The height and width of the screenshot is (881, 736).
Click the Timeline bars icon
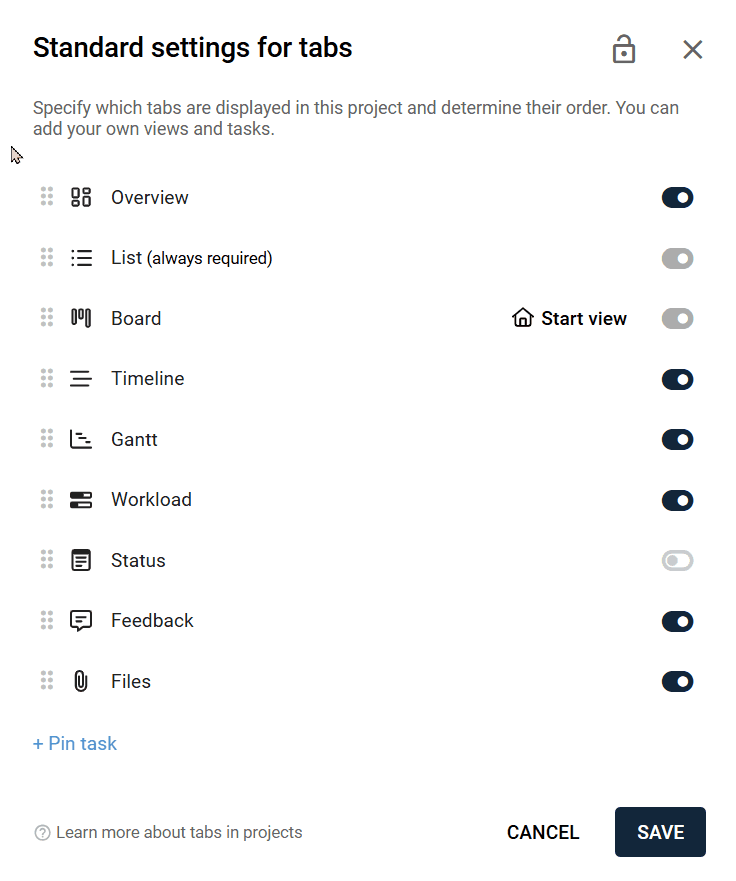[81, 379]
